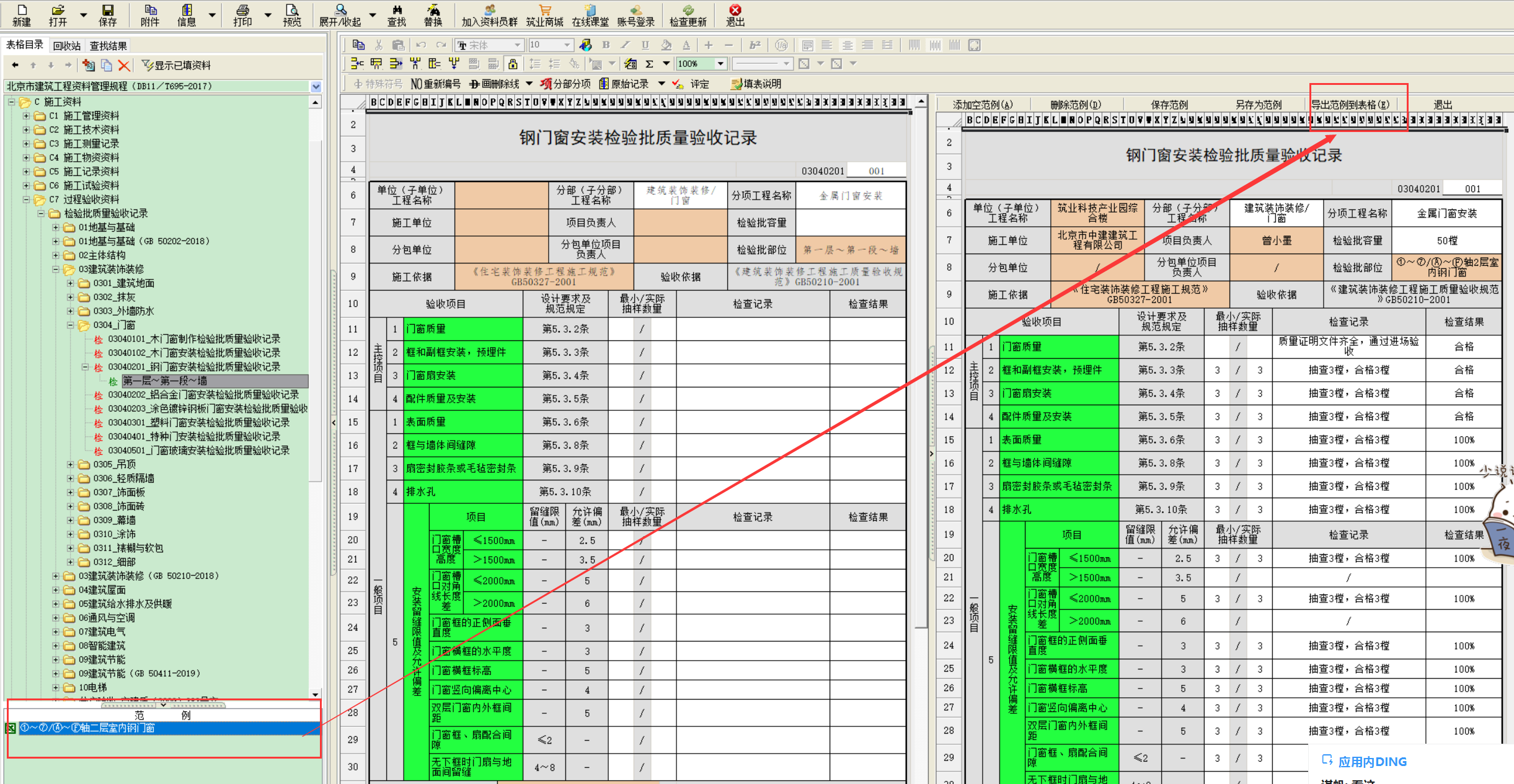Toggle the padlock cell lock button
Image resolution: width=1514 pixels, height=784 pixels.
click(513, 64)
